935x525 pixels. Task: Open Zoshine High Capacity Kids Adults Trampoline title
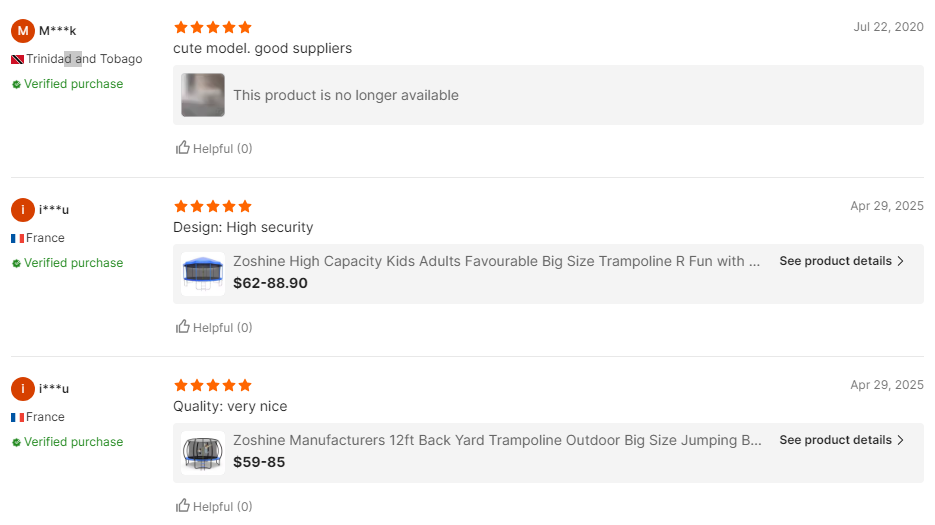(x=496, y=261)
